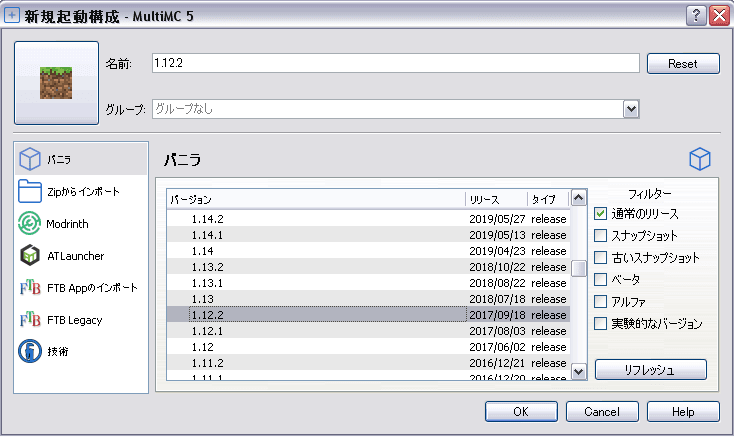This screenshot has width=734, height=437.
Task: Select the ATLauncher label in sidebar
Action: click(x=75, y=256)
